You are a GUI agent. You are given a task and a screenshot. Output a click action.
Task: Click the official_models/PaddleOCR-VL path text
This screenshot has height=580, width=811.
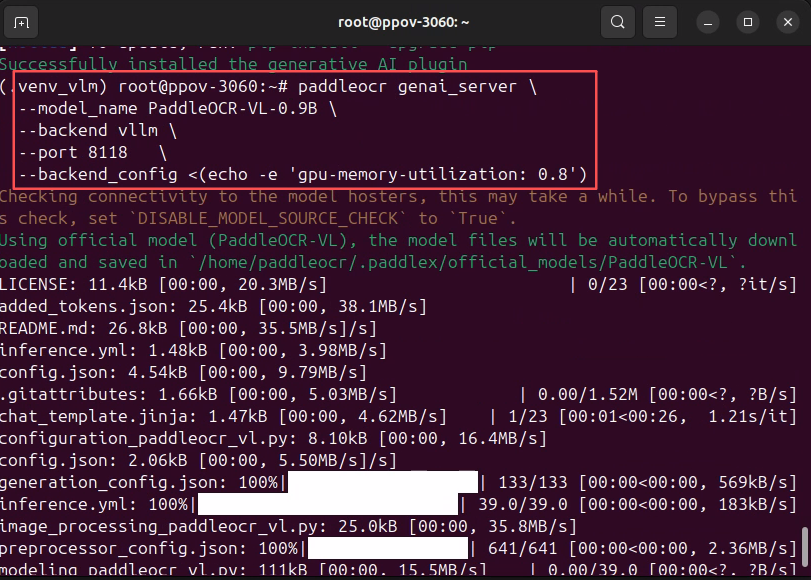tap(587, 262)
